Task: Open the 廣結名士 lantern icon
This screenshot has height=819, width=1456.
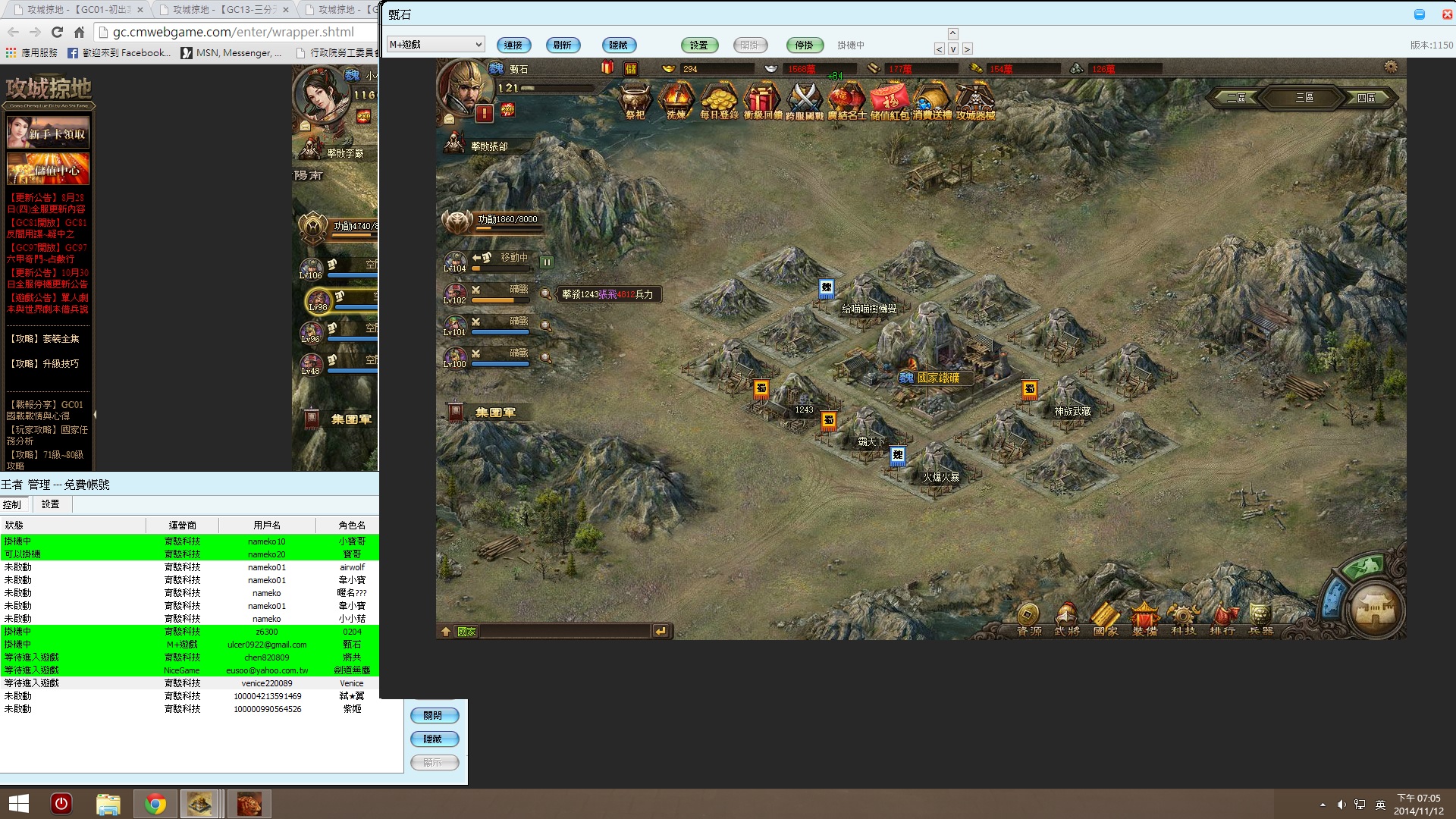Action: point(847,101)
